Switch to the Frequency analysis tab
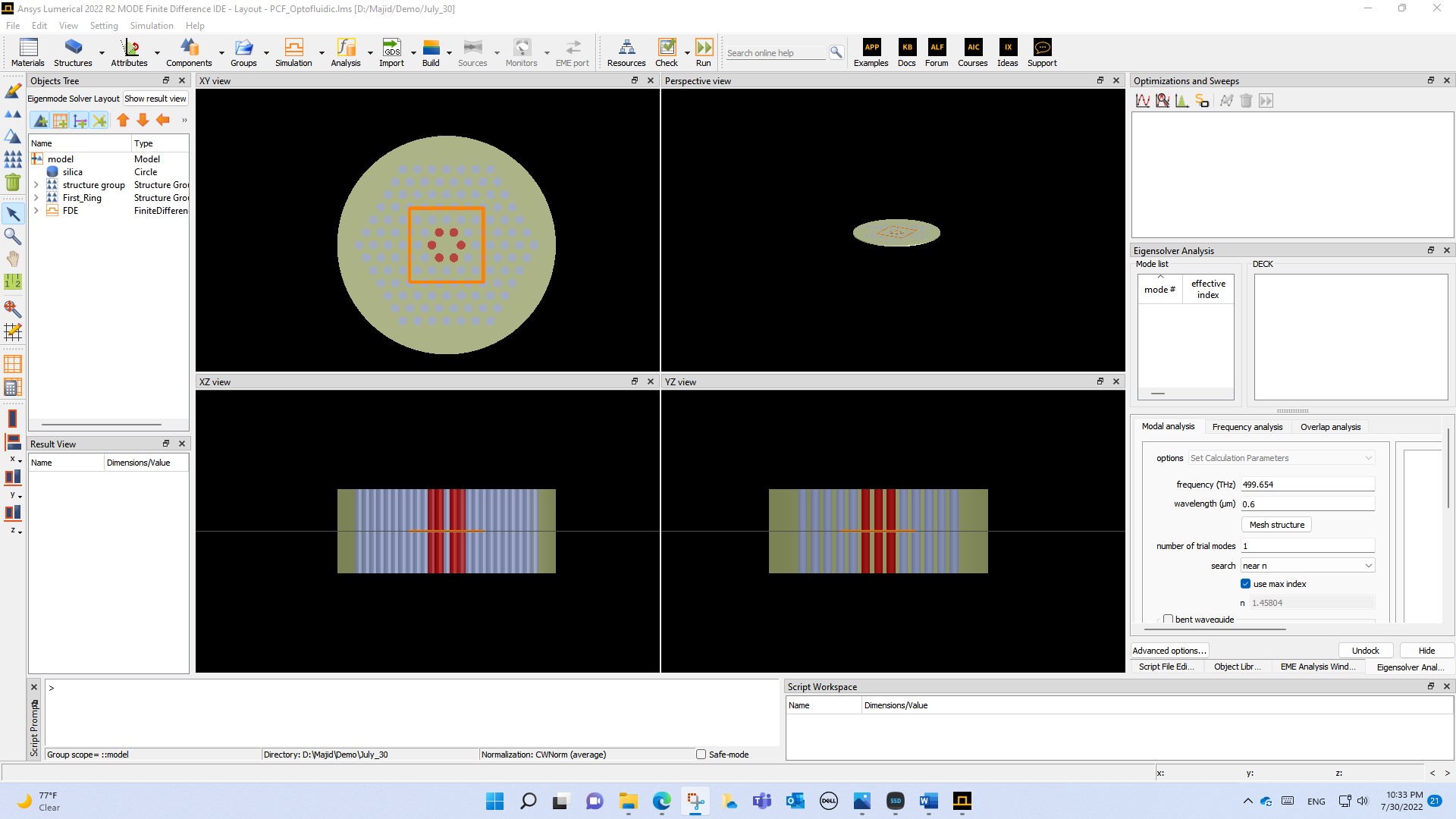This screenshot has width=1456, height=819. (1247, 426)
